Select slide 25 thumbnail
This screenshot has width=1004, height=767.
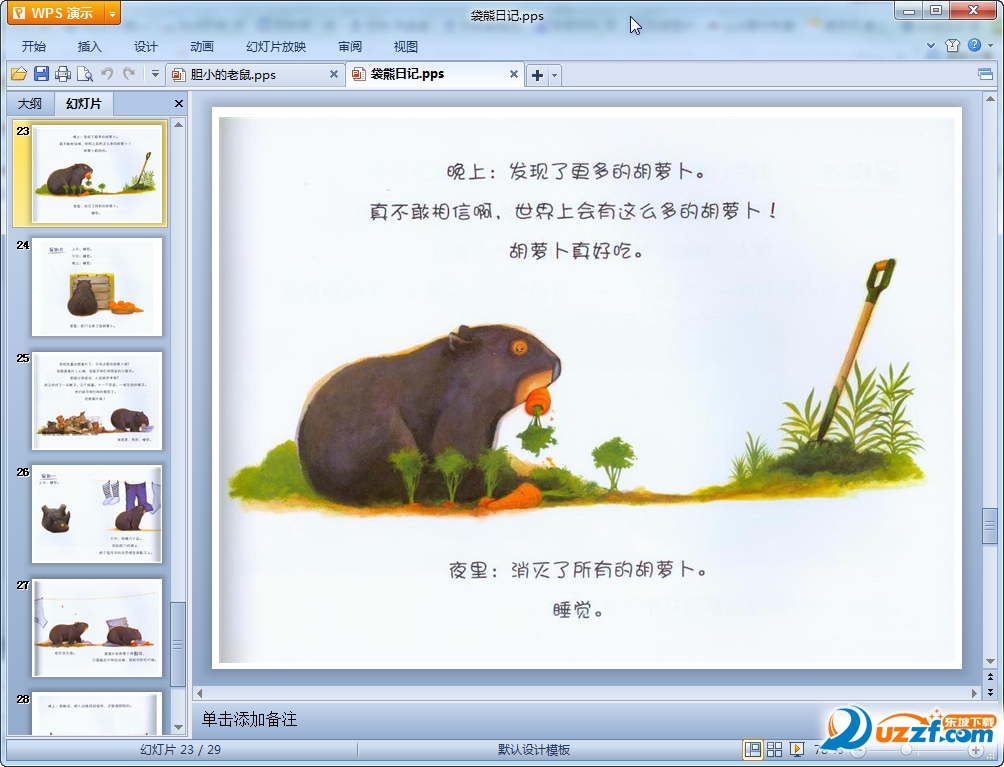97,401
